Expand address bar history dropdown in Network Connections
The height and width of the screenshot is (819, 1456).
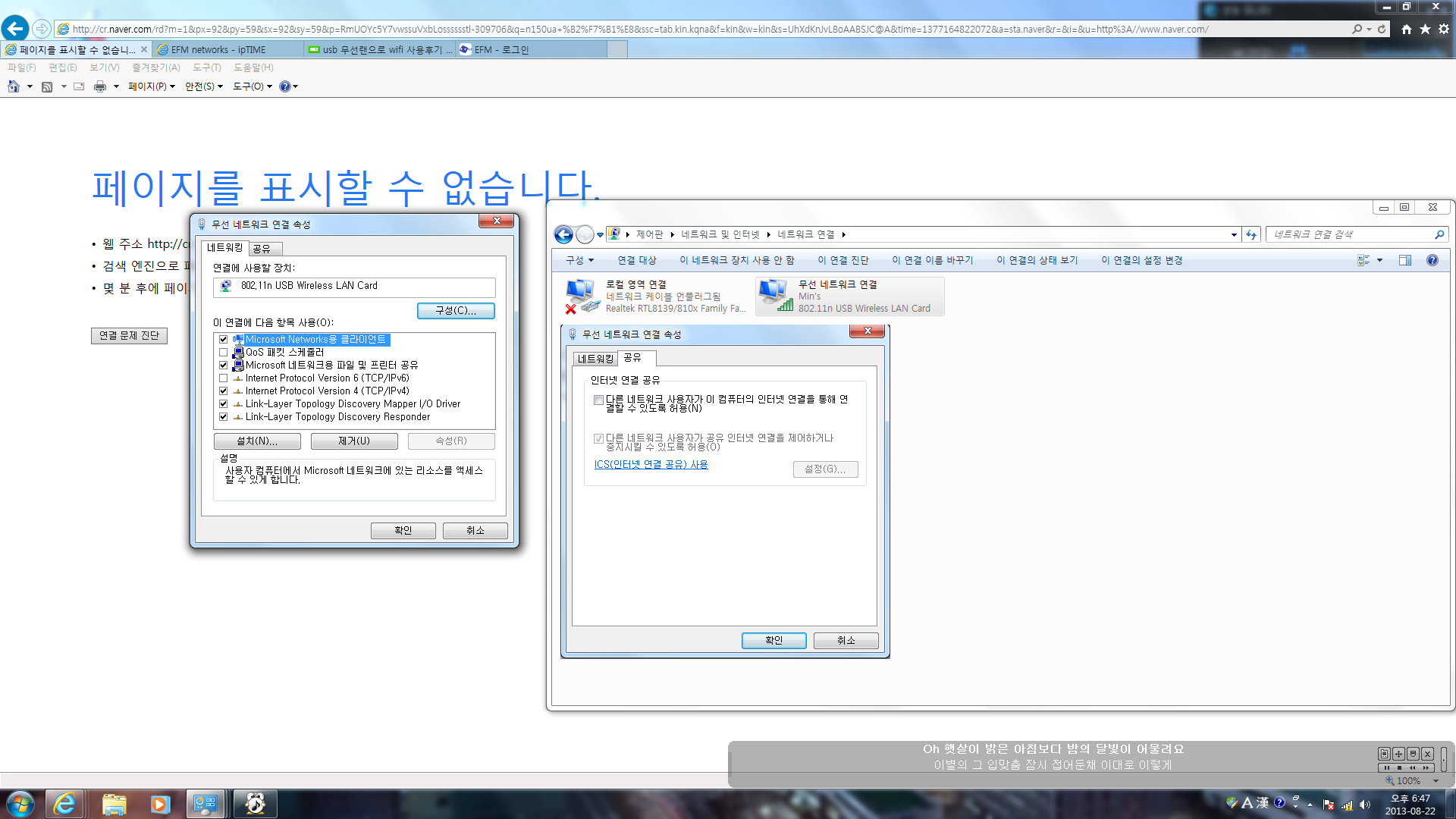1234,234
